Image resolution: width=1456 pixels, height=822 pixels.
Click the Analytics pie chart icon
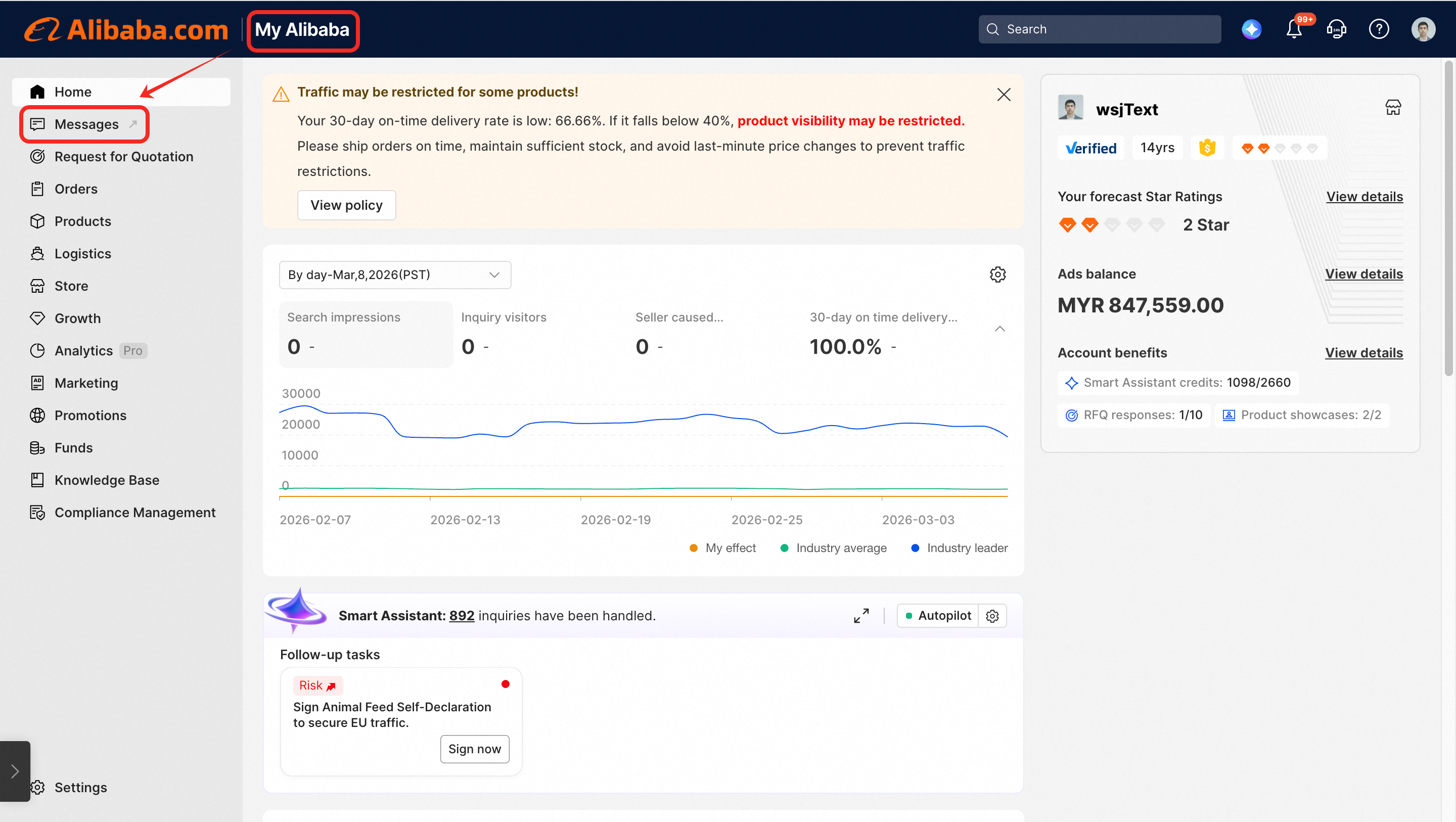37,350
